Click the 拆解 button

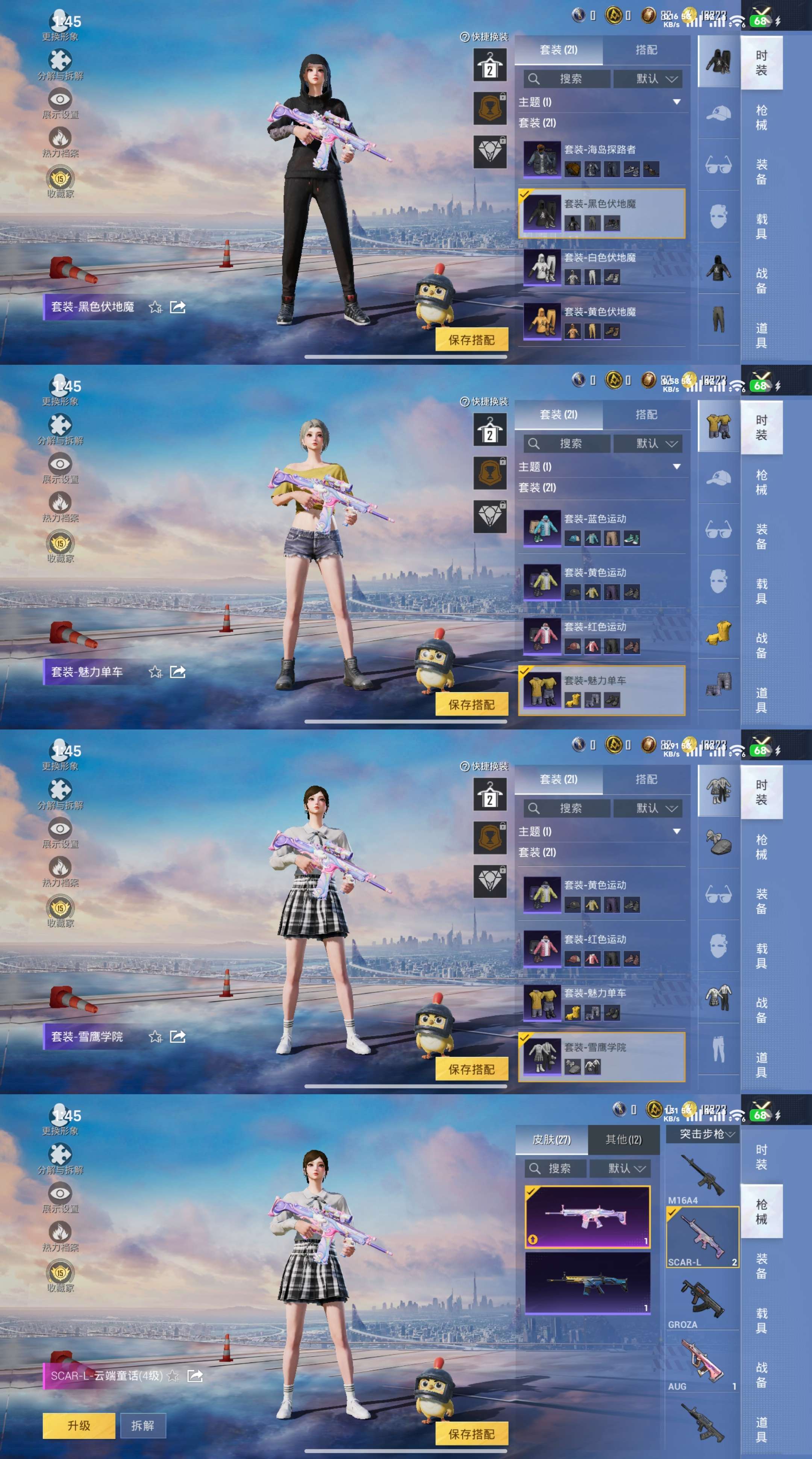143,1426
